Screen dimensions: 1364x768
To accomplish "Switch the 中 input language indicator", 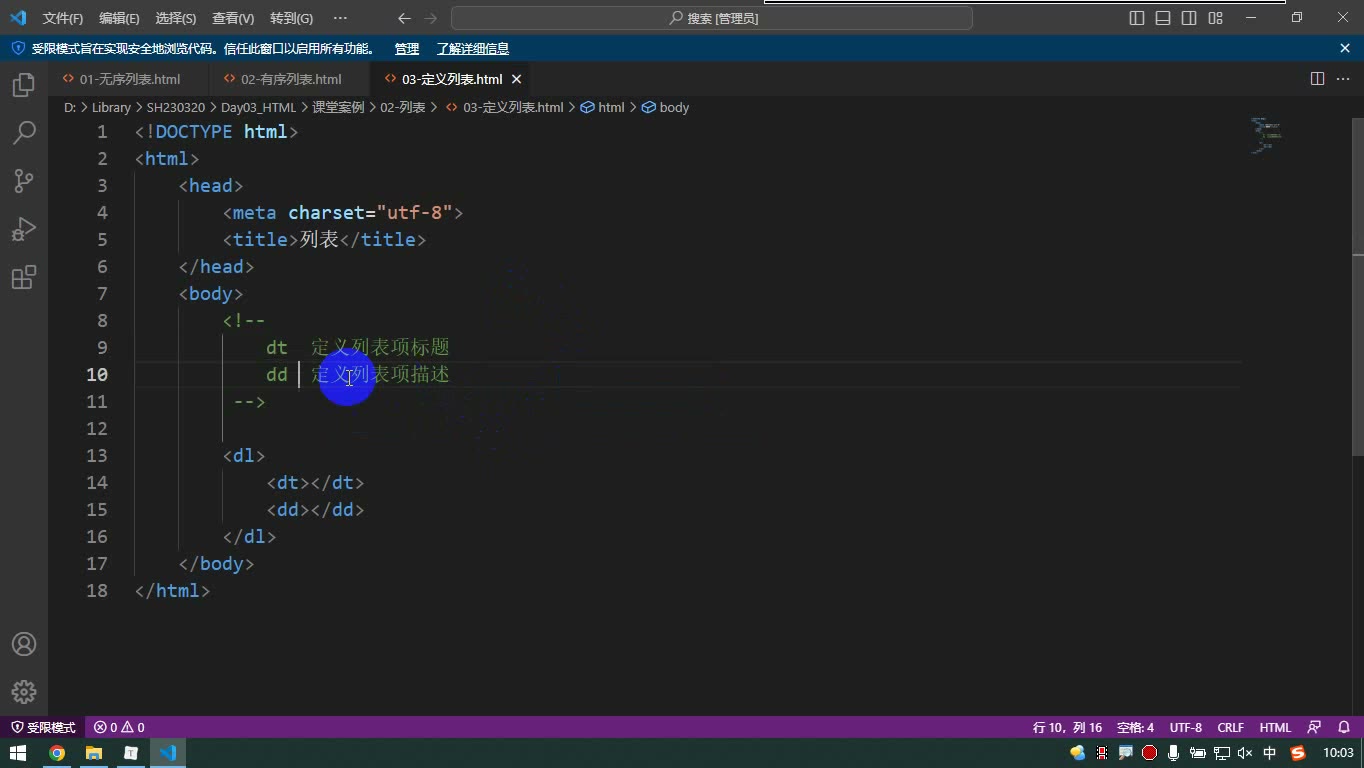I will [1270, 753].
